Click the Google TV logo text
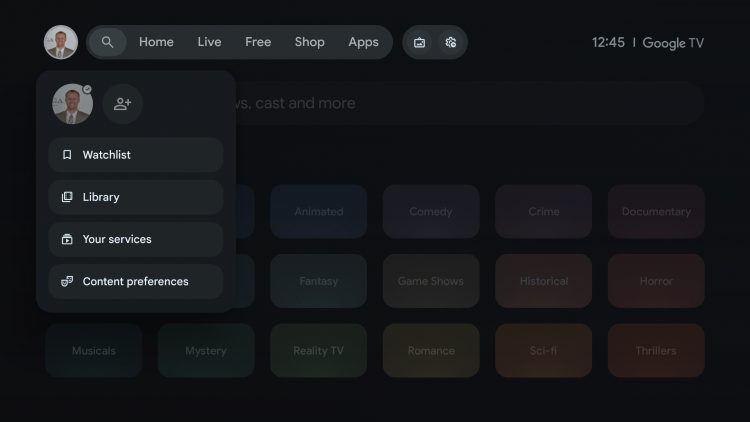750x422 pixels. click(673, 43)
